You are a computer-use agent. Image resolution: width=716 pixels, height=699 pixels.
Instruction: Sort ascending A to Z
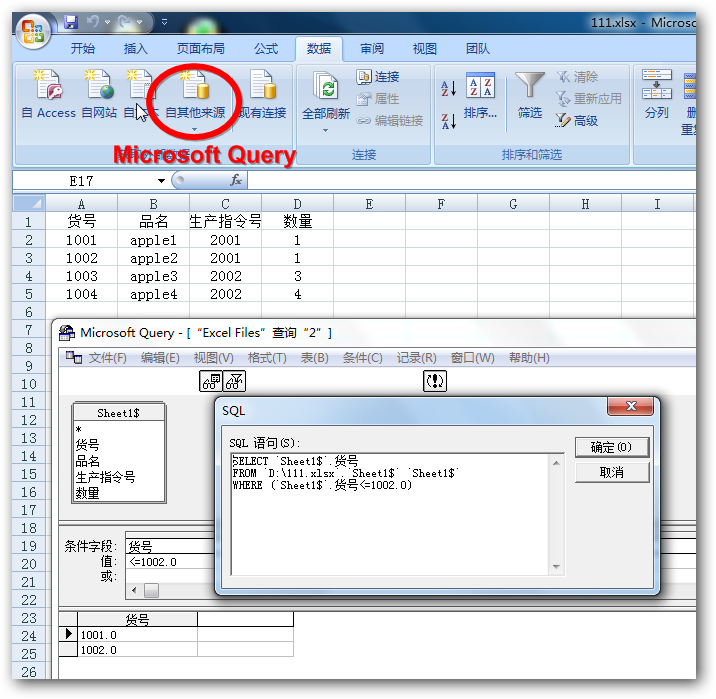click(448, 88)
